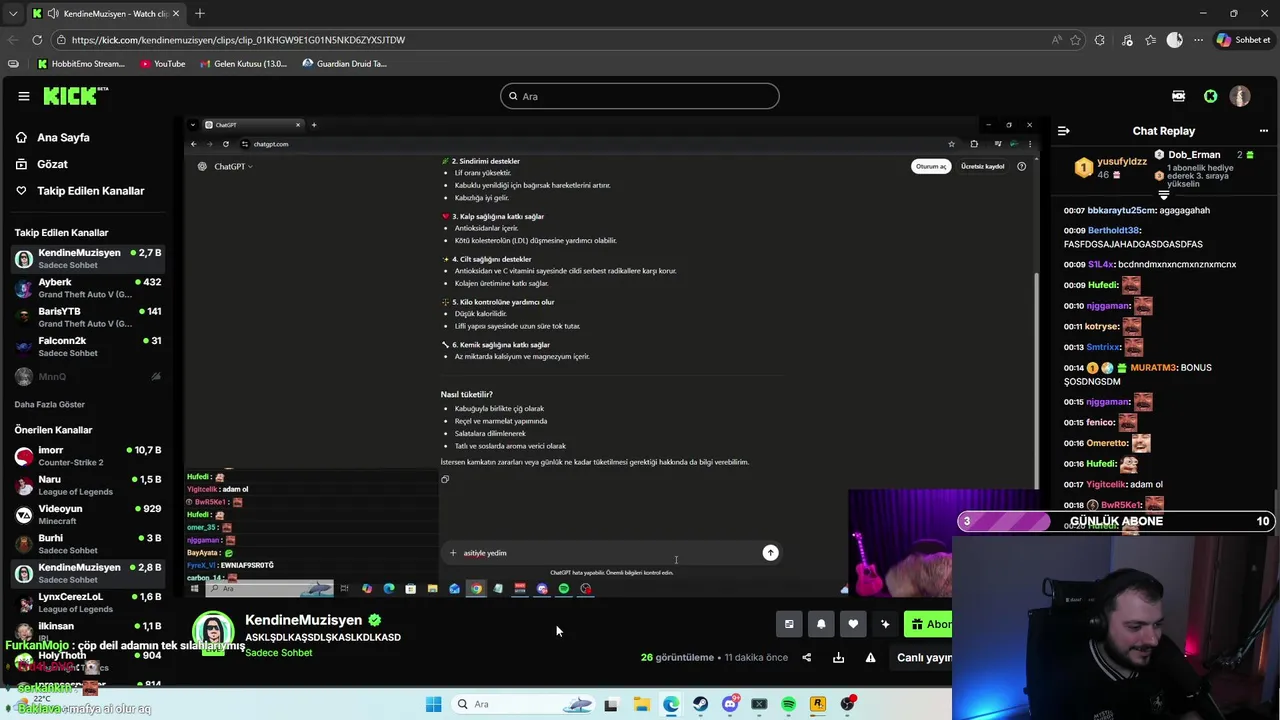Select Ayberk channel in sidebar

(x=88, y=288)
